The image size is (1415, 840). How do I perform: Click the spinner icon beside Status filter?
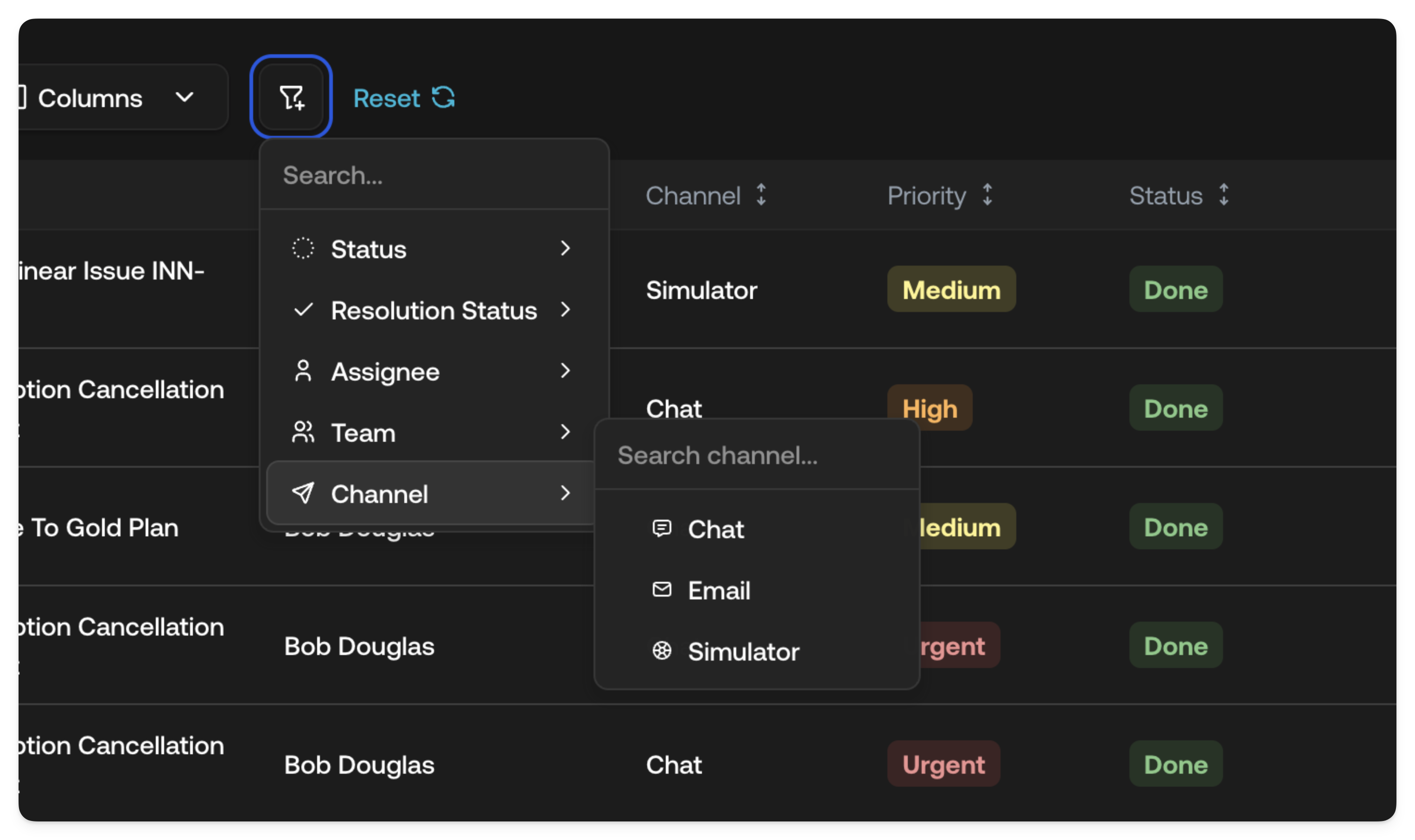[x=303, y=248]
